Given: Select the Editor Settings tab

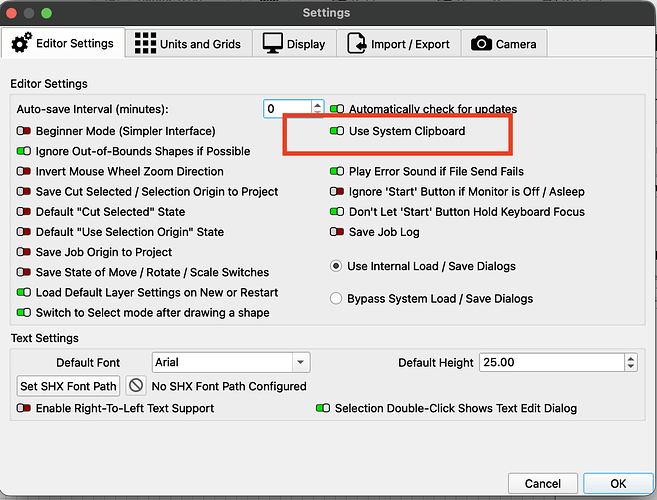Looking at the screenshot, I should [x=63, y=43].
